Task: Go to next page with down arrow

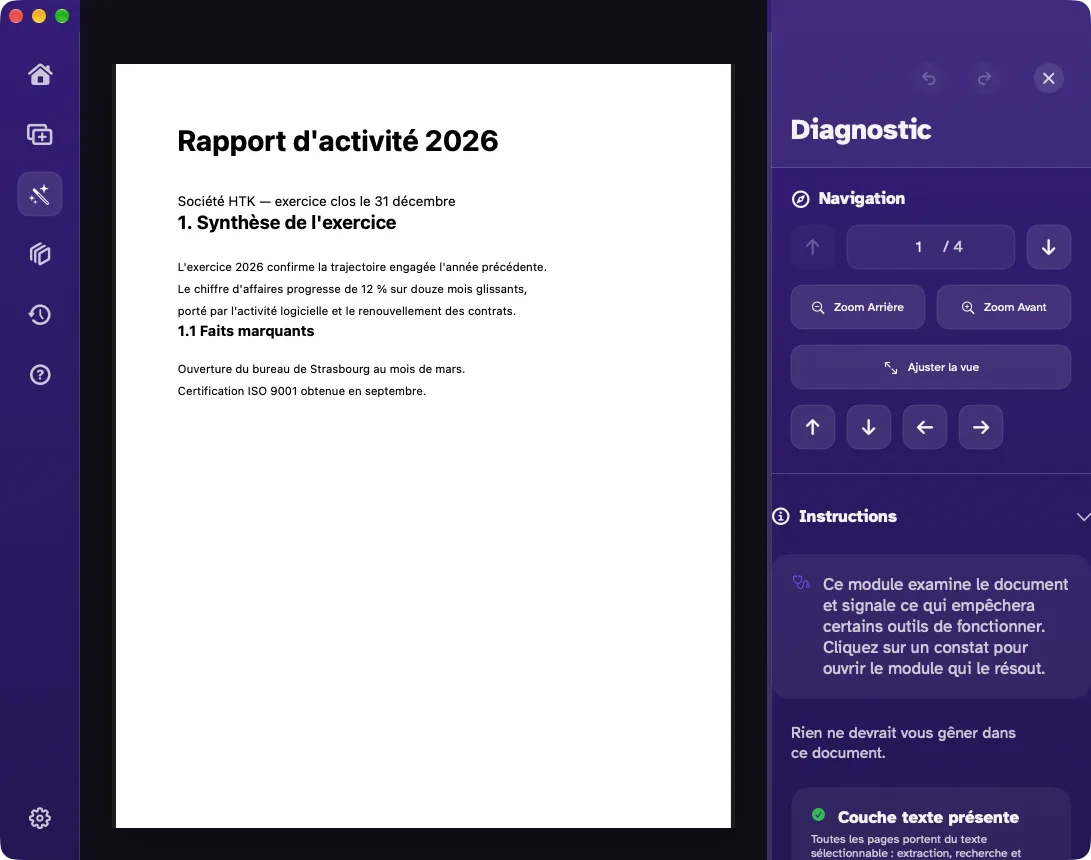Action: pos(1049,247)
